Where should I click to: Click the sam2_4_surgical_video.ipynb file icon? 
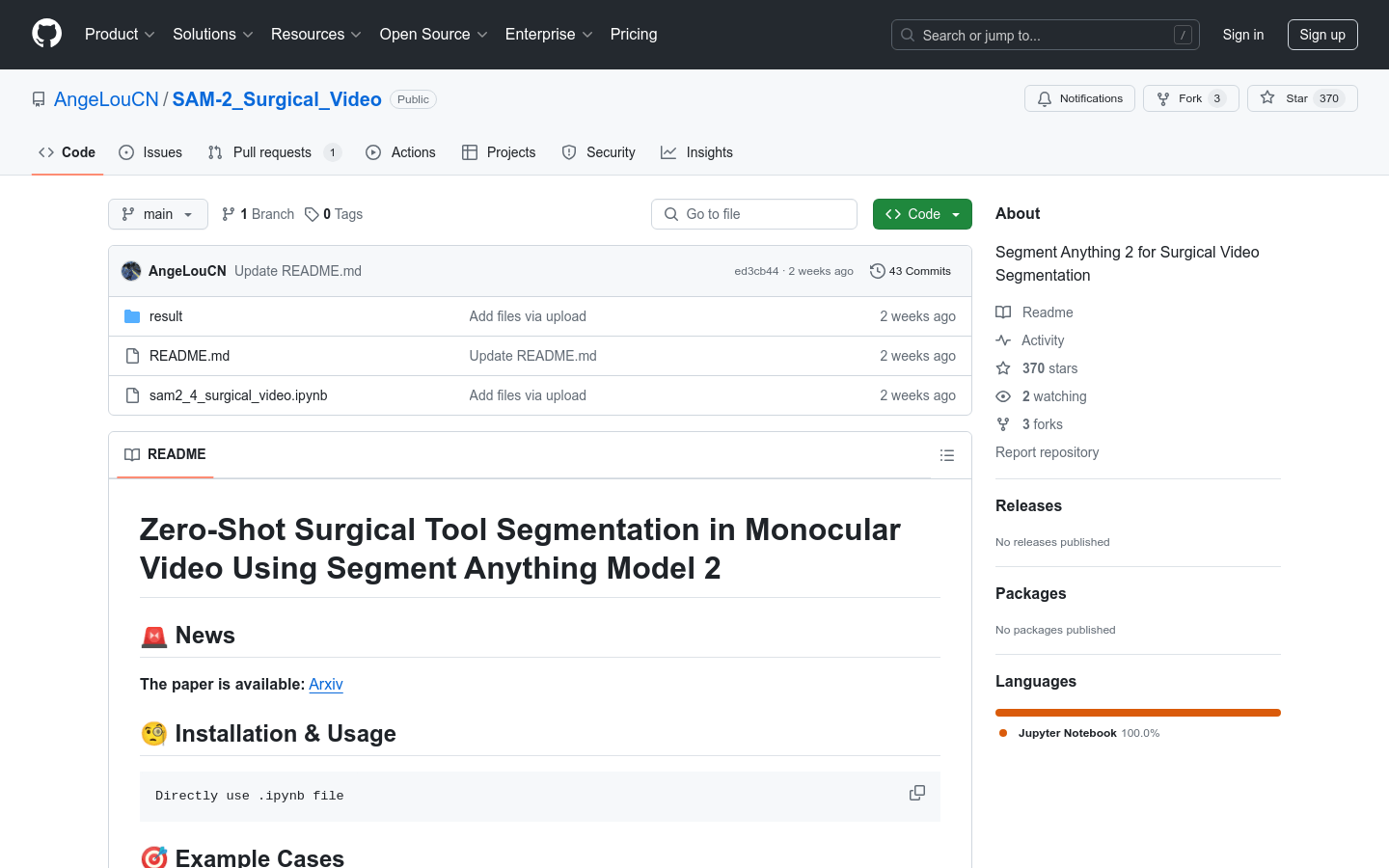pyautogui.click(x=132, y=395)
